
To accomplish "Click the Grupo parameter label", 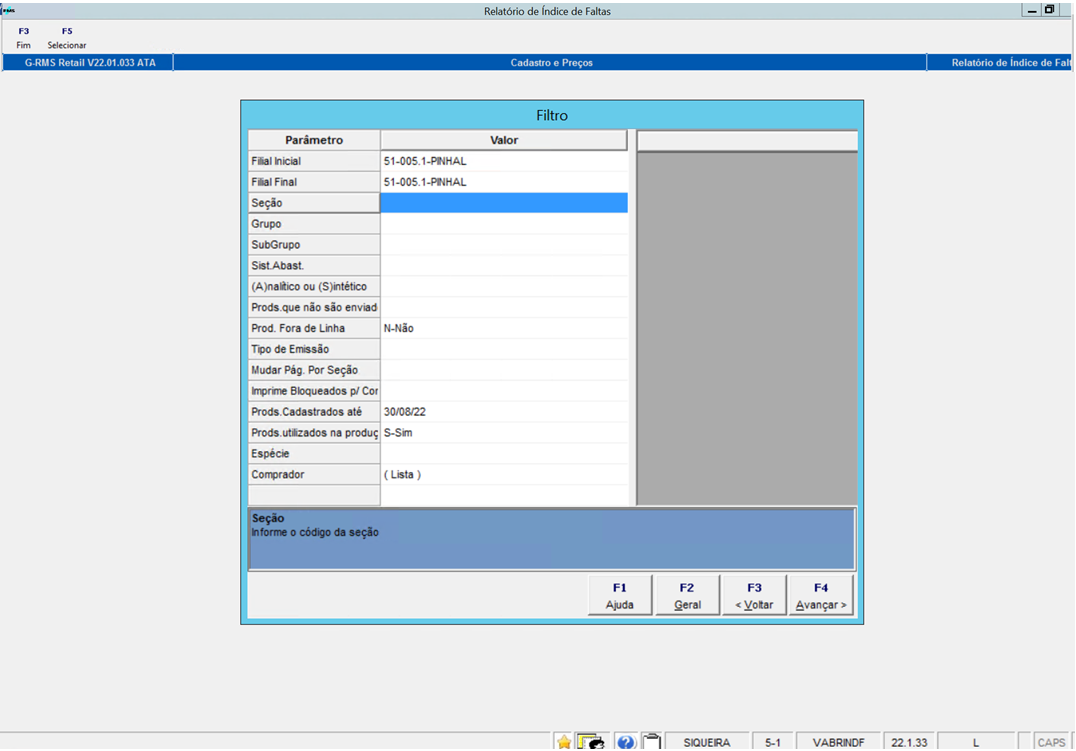I will (314, 224).
